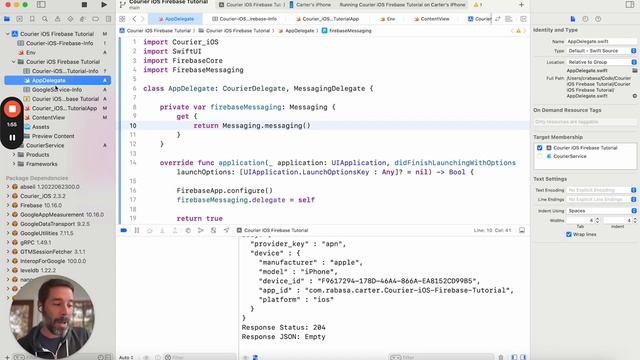Open the Bookmark navigator

point(32,19)
